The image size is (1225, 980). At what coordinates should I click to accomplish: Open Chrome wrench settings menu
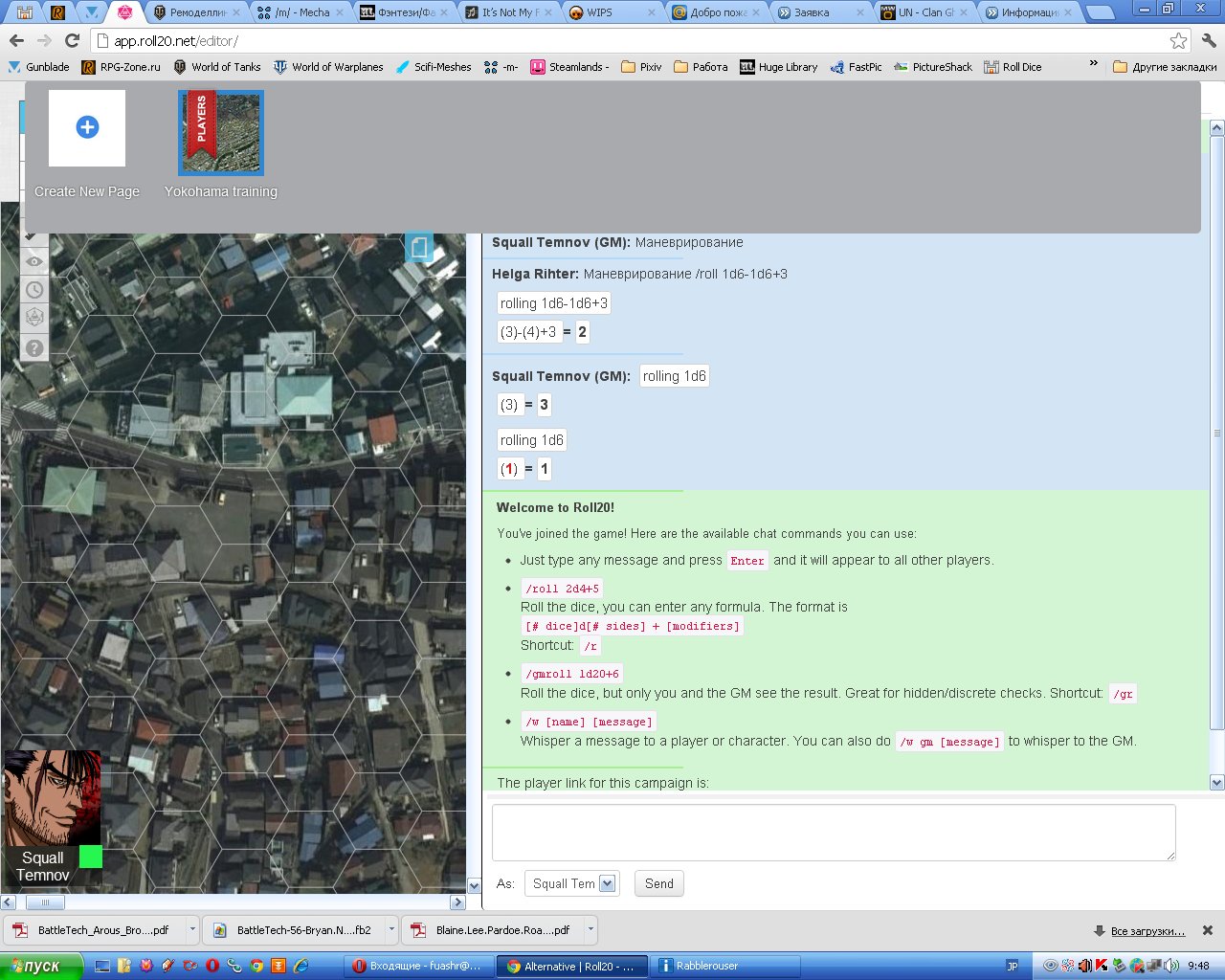(x=1209, y=41)
